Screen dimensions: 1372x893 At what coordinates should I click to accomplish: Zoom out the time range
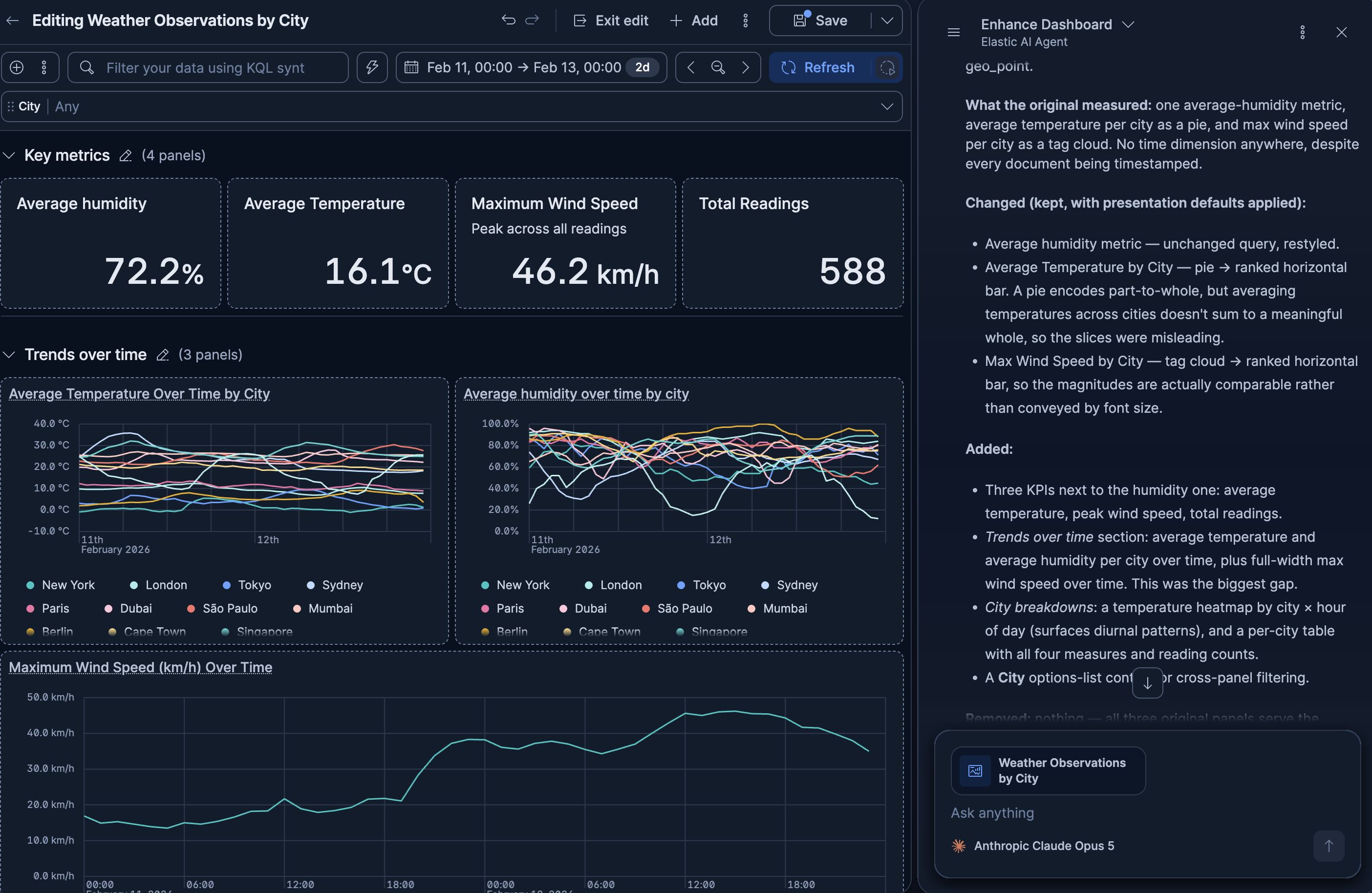pos(718,67)
